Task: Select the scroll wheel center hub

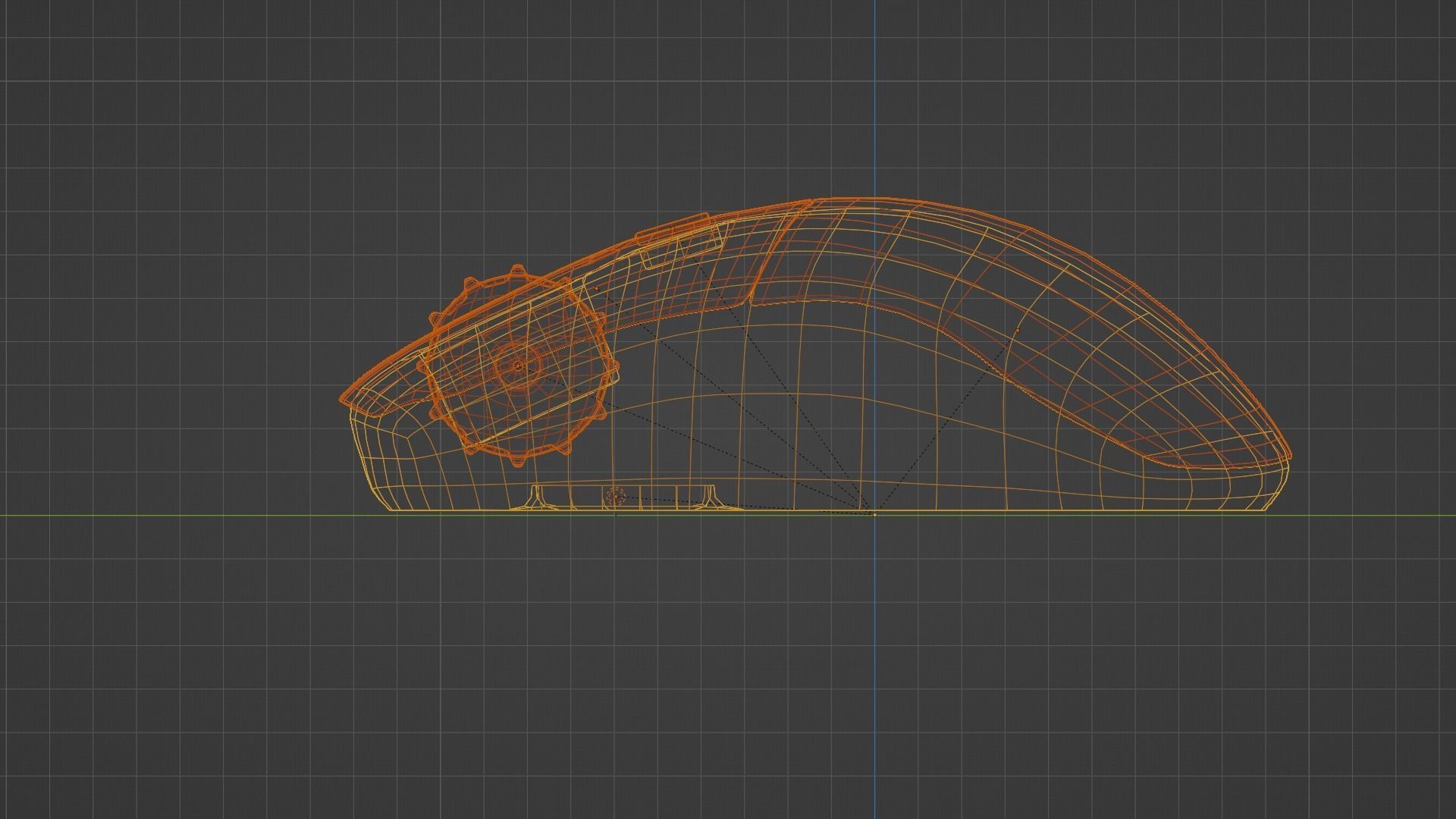Action: tap(518, 366)
